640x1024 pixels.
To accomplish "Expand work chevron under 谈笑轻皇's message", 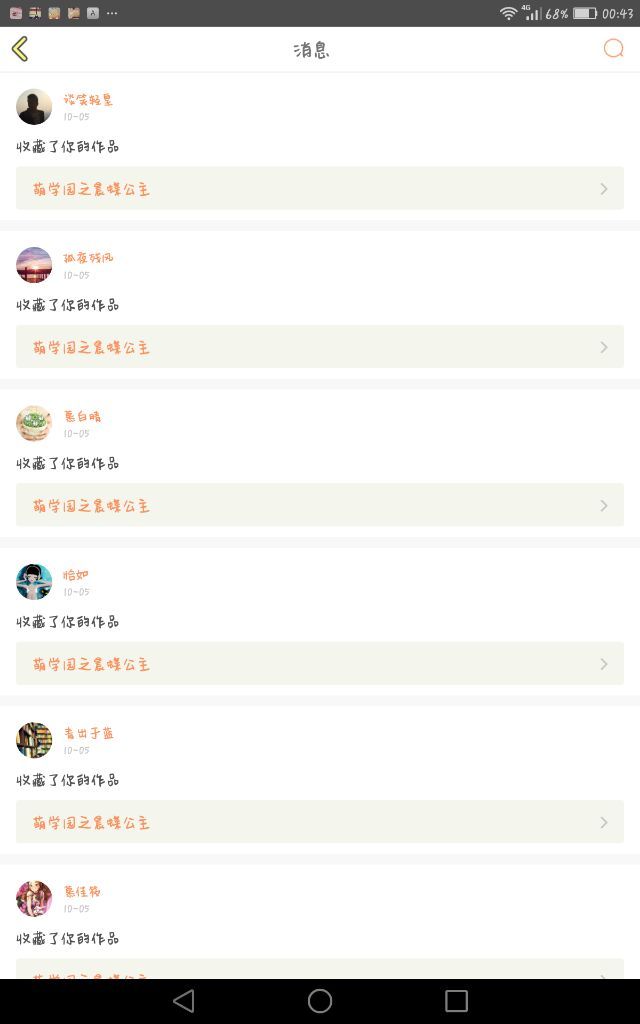I will pos(604,189).
